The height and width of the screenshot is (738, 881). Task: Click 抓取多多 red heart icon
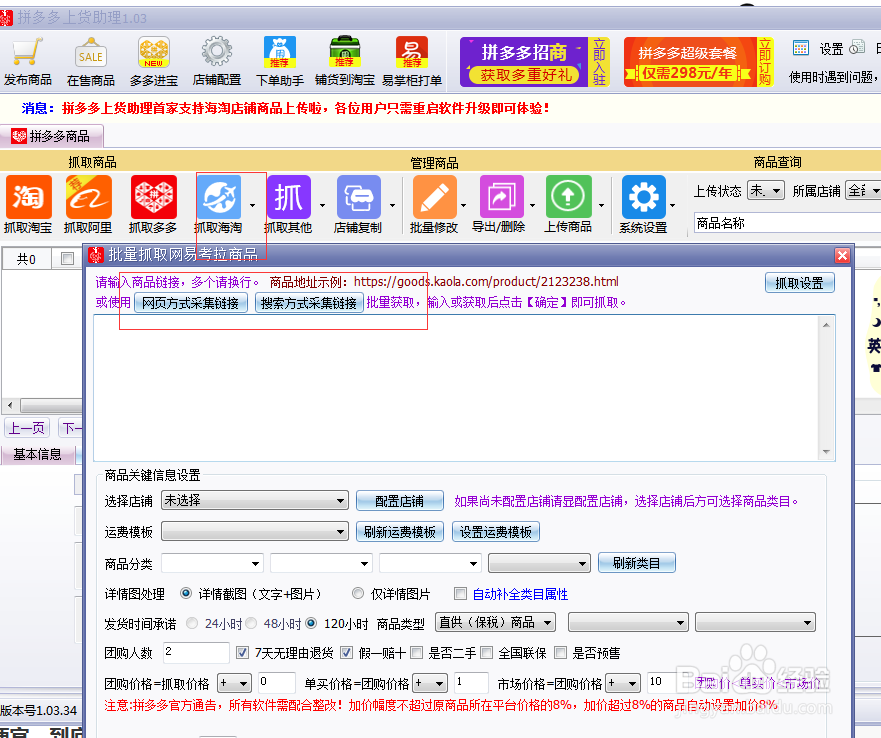[x=153, y=197]
